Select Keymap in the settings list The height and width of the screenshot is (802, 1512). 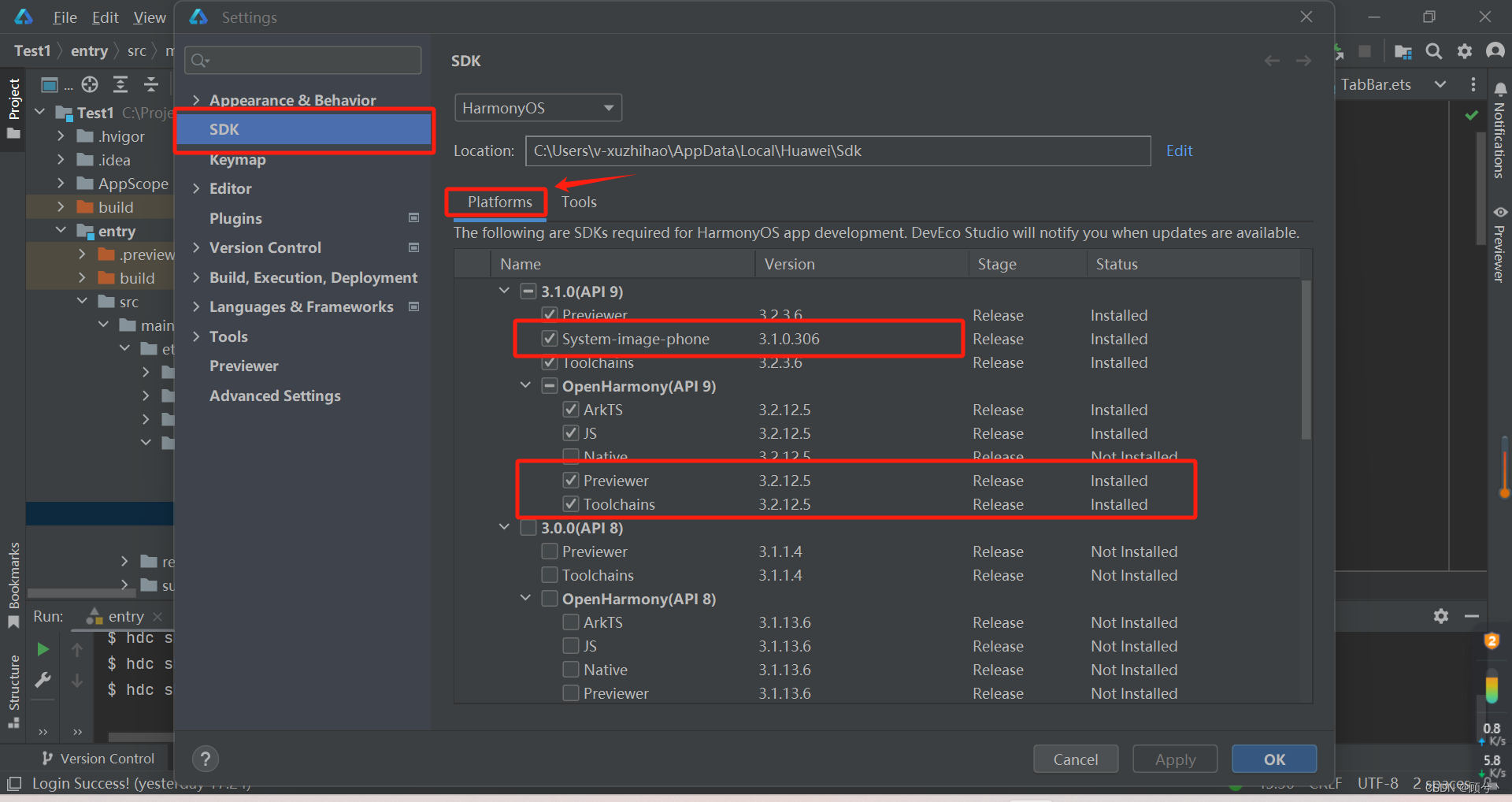[237, 159]
